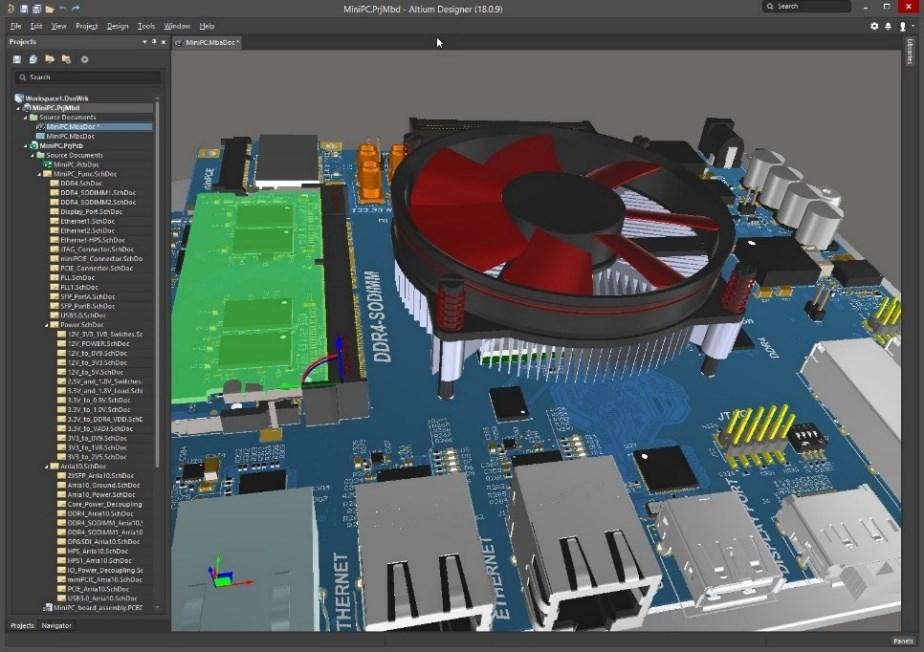Open notifications via the bell icon
The height and width of the screenshot is (652, 924).
tap(888, 26)
